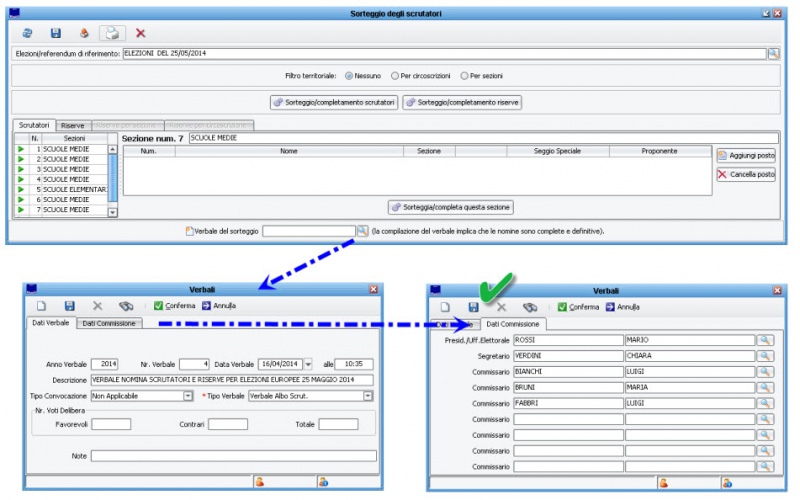Click save icon in right Verbali window

[x=473, y=307]
